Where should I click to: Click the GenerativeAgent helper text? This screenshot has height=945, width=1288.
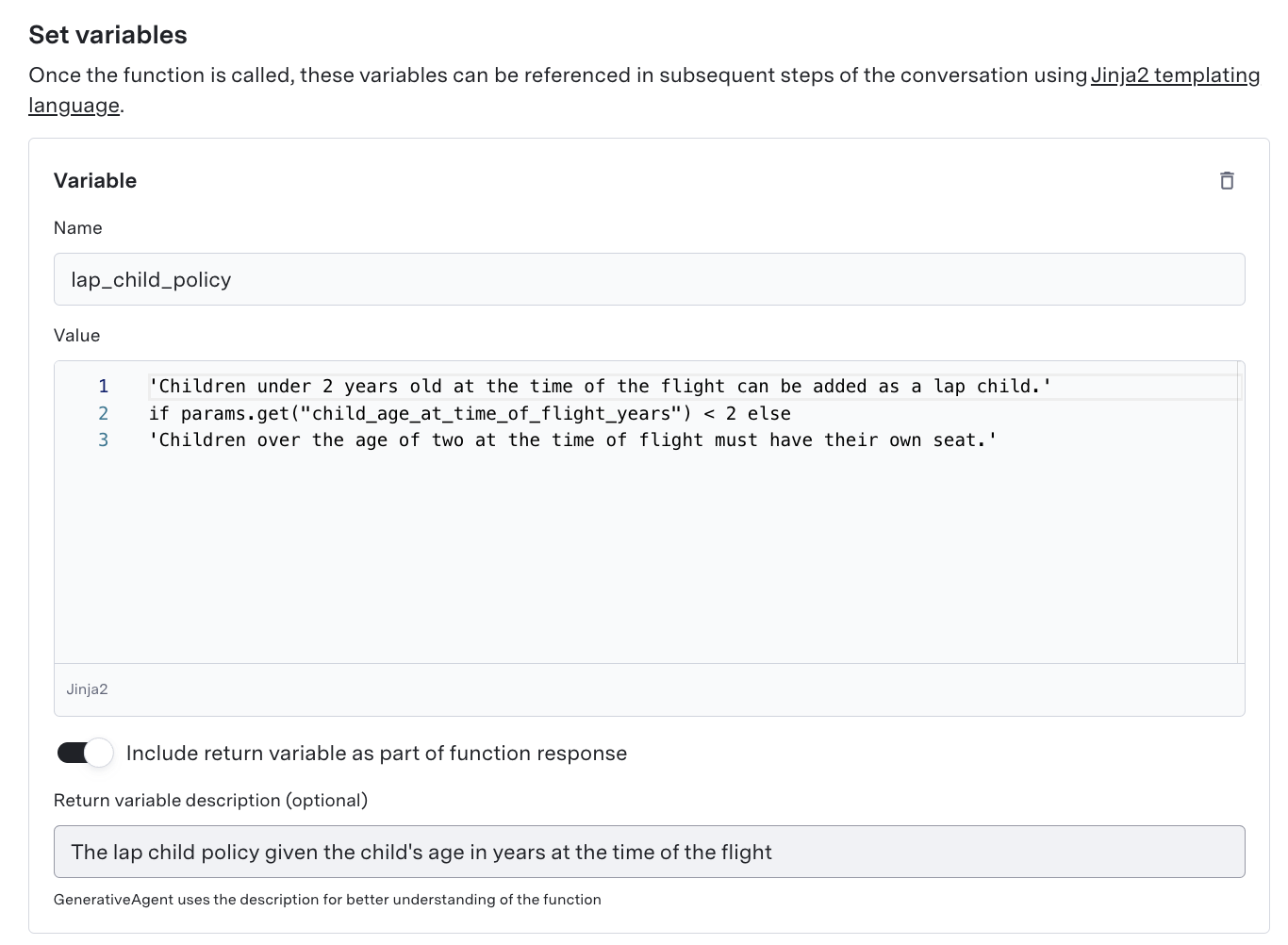327,899
